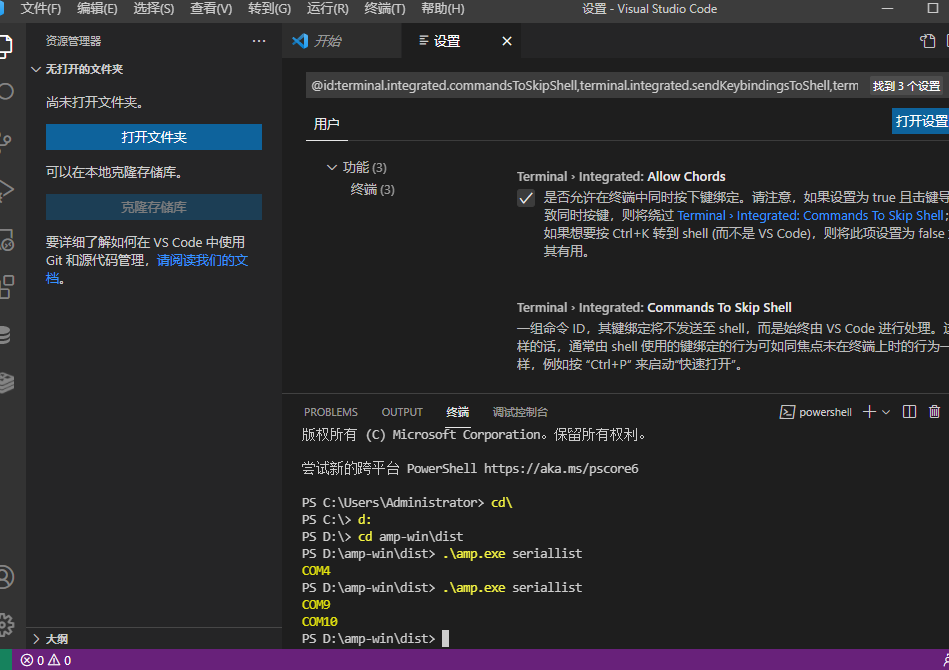Close the 设置 tab

point(507,41)
